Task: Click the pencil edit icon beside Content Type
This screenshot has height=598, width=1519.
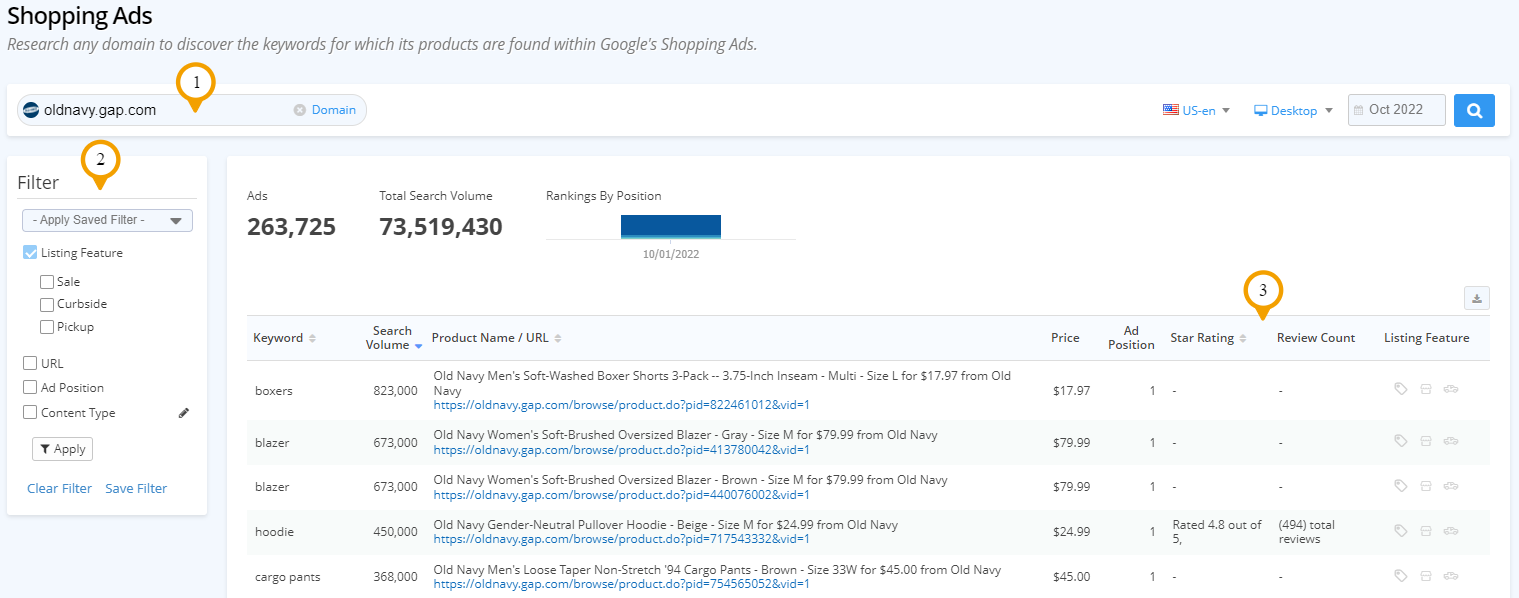Action: [184, 412]
